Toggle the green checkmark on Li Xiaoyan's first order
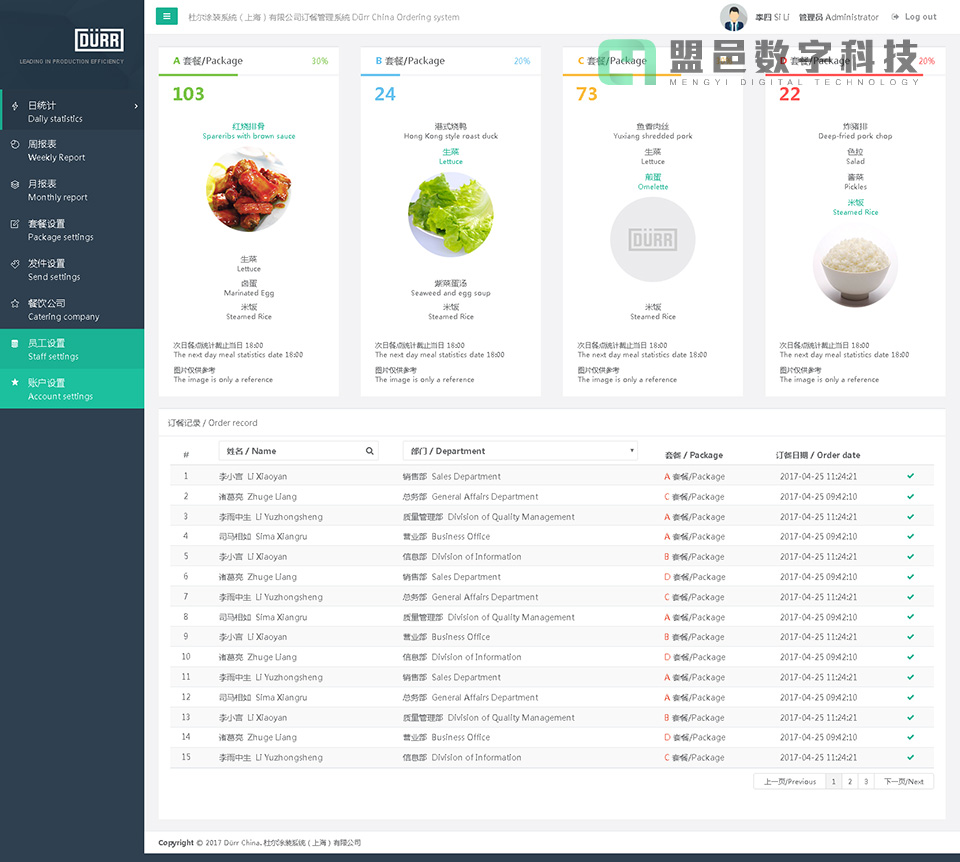 coord(908,476)
